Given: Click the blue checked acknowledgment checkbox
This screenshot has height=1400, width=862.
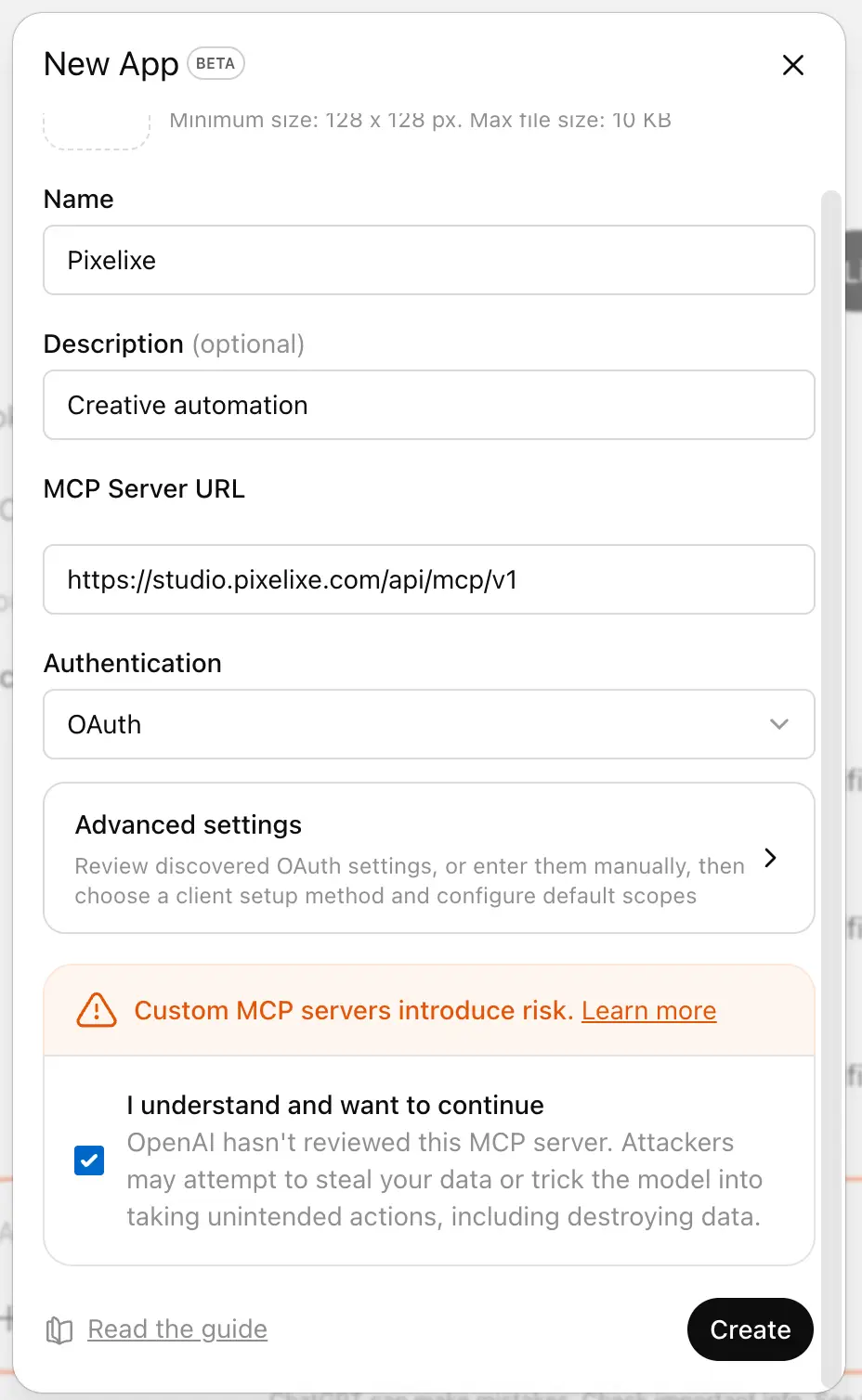Looking at the screenshot, I should (x=89, y=1160).
